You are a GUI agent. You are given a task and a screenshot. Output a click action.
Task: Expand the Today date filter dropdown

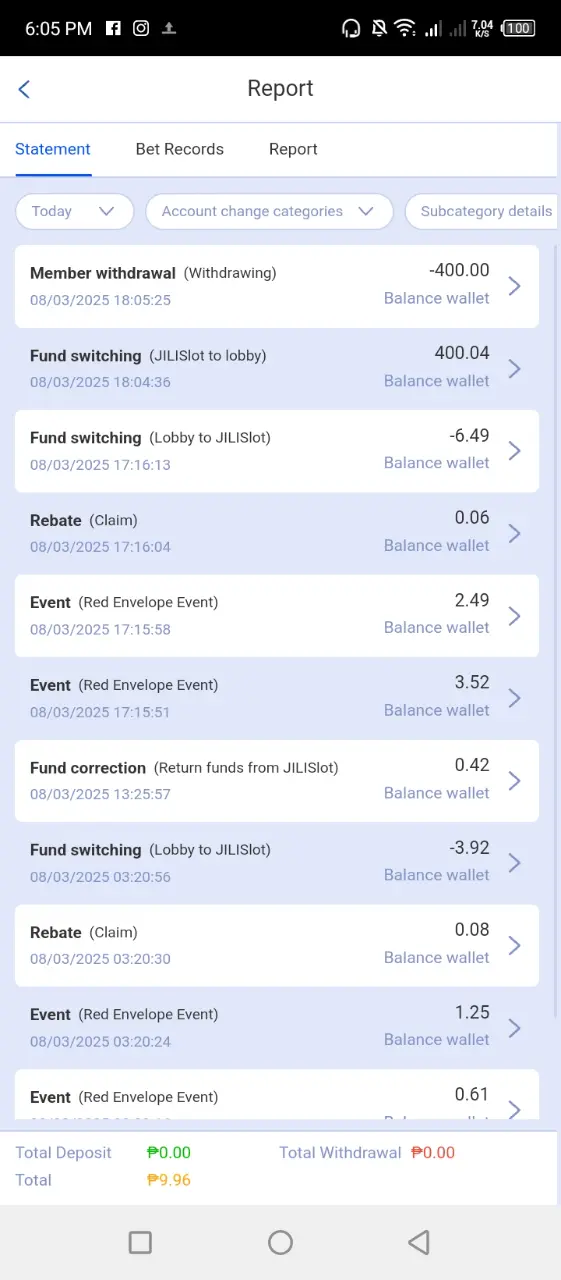pyautogui.click(x=75, y=211)
